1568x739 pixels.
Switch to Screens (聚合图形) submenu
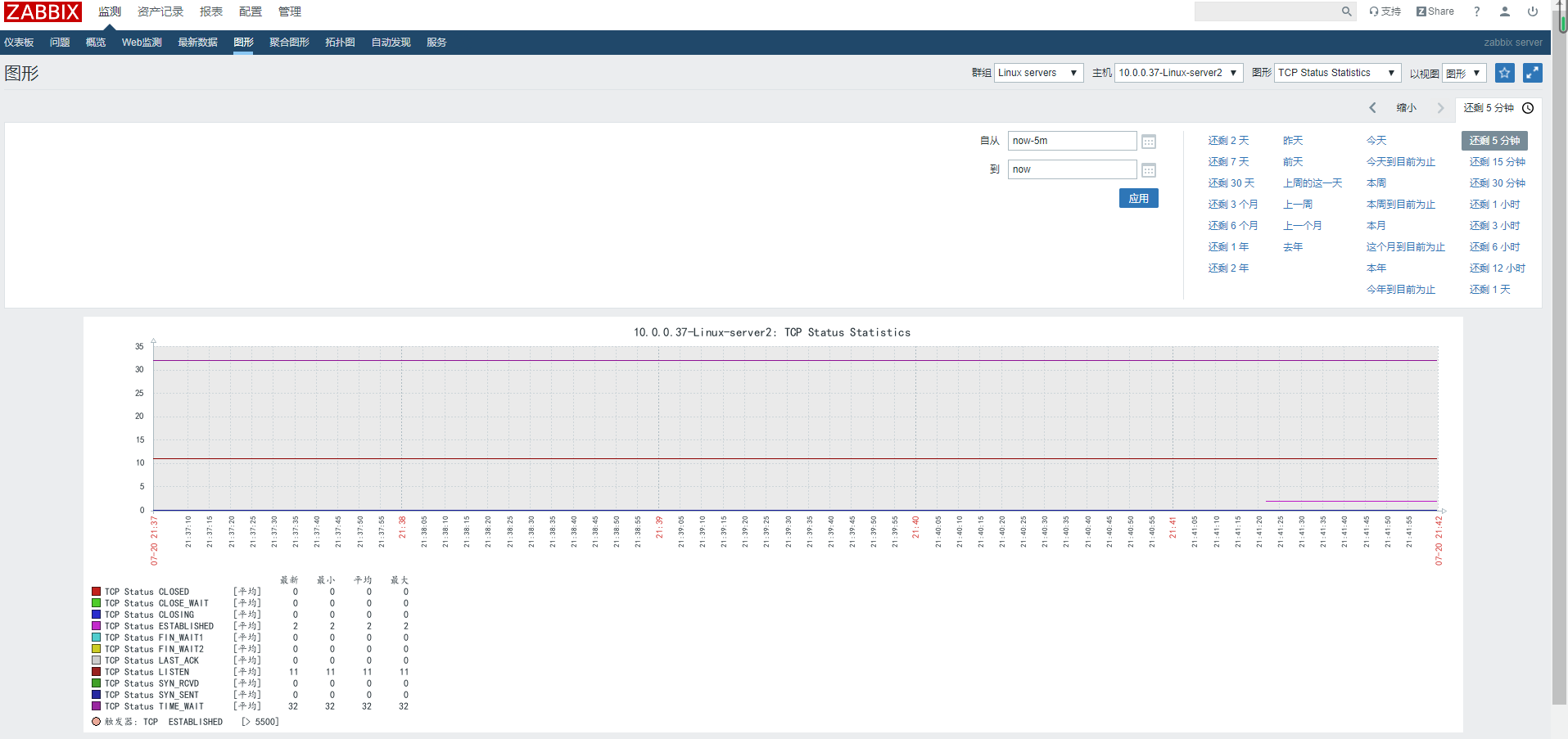click(x=289, y=43)
